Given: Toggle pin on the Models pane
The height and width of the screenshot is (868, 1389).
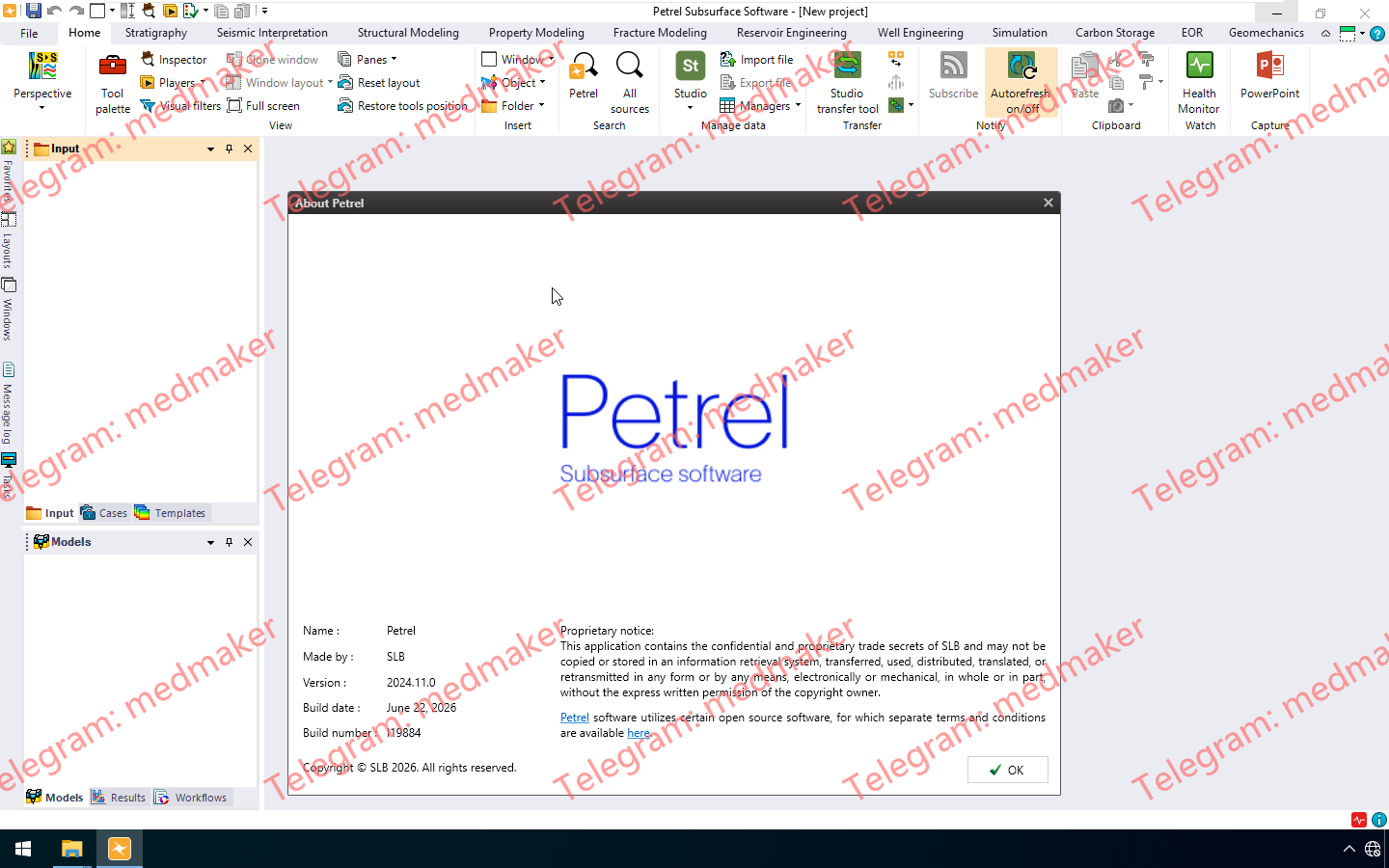Looking at the screenshot, I should (x=229, y=542).
